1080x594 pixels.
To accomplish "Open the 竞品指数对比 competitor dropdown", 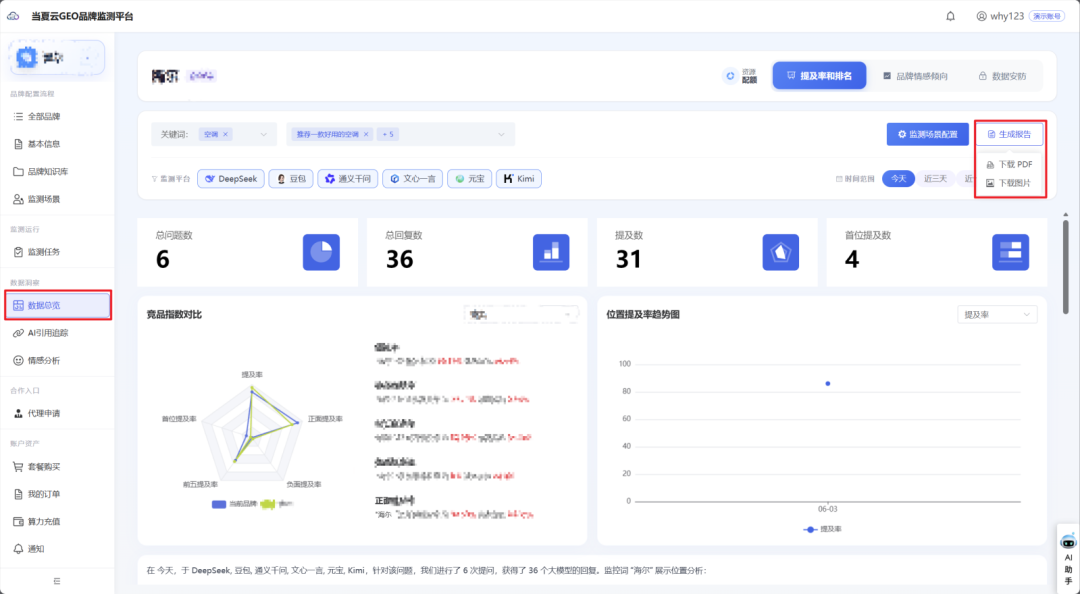I will coord(521,315).
